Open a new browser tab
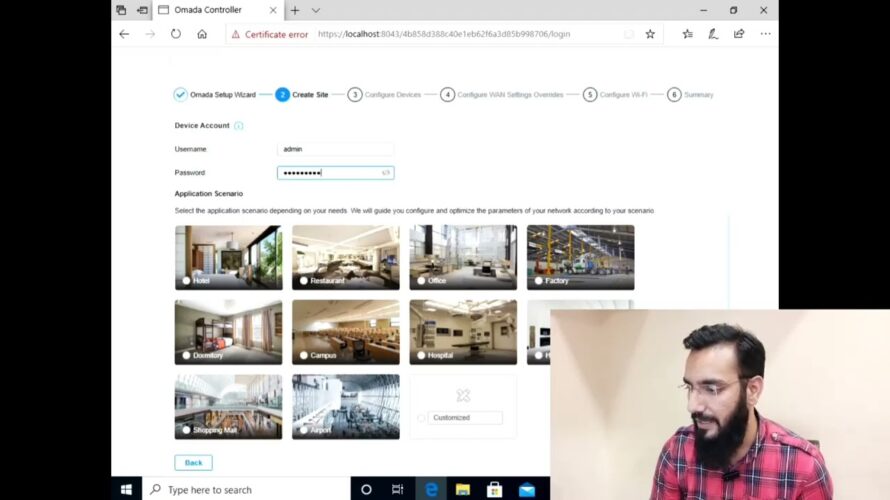Viewport: 890px width, 500px height. 295,10
